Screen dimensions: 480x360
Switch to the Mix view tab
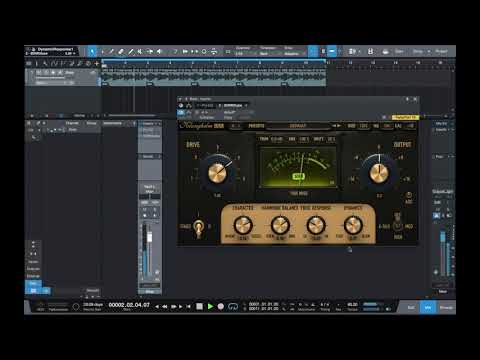(428, 307)
